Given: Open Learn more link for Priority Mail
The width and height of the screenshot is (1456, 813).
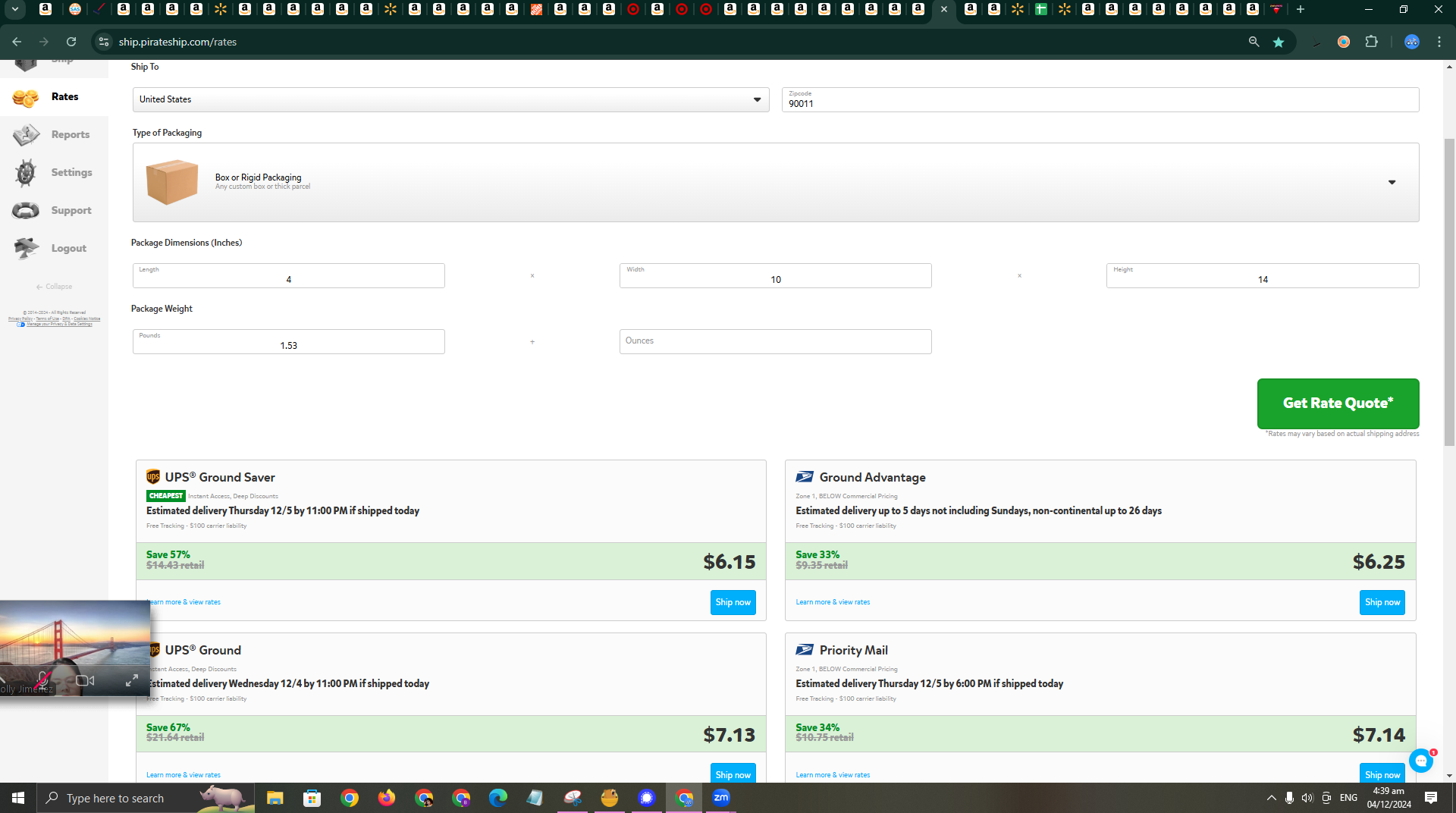Looking at the screenshot, I should (x=833, y=775).
